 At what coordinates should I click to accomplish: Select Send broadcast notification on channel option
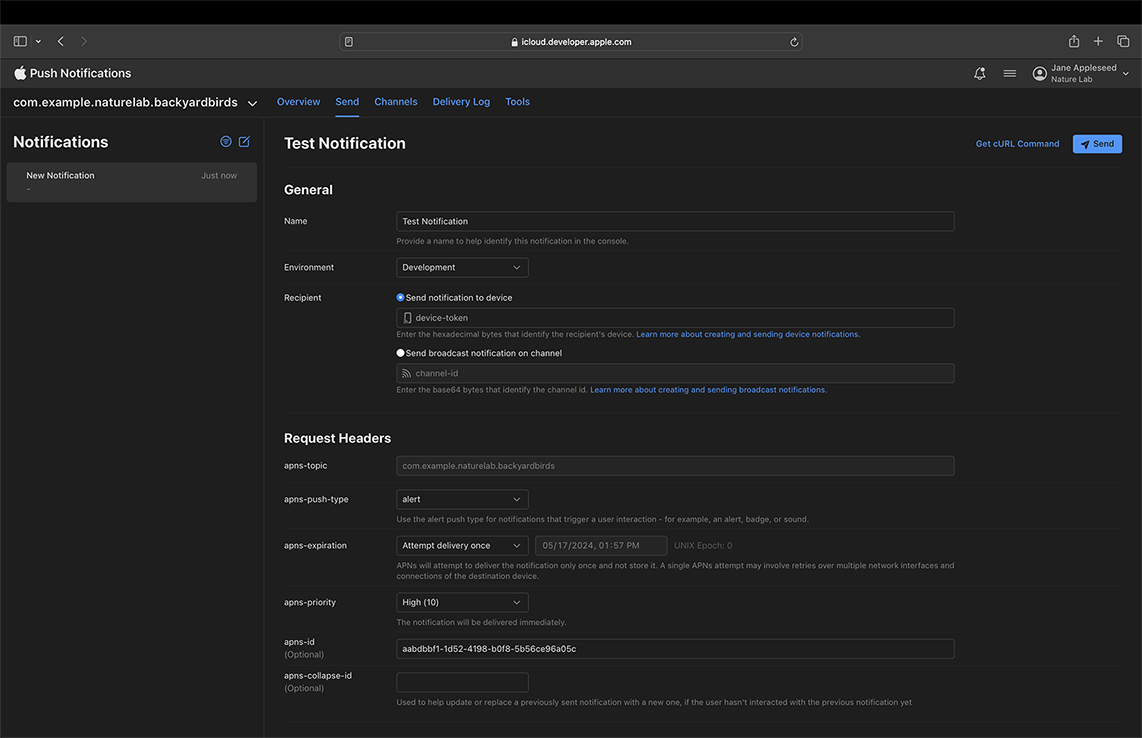(x=401, y=353)
